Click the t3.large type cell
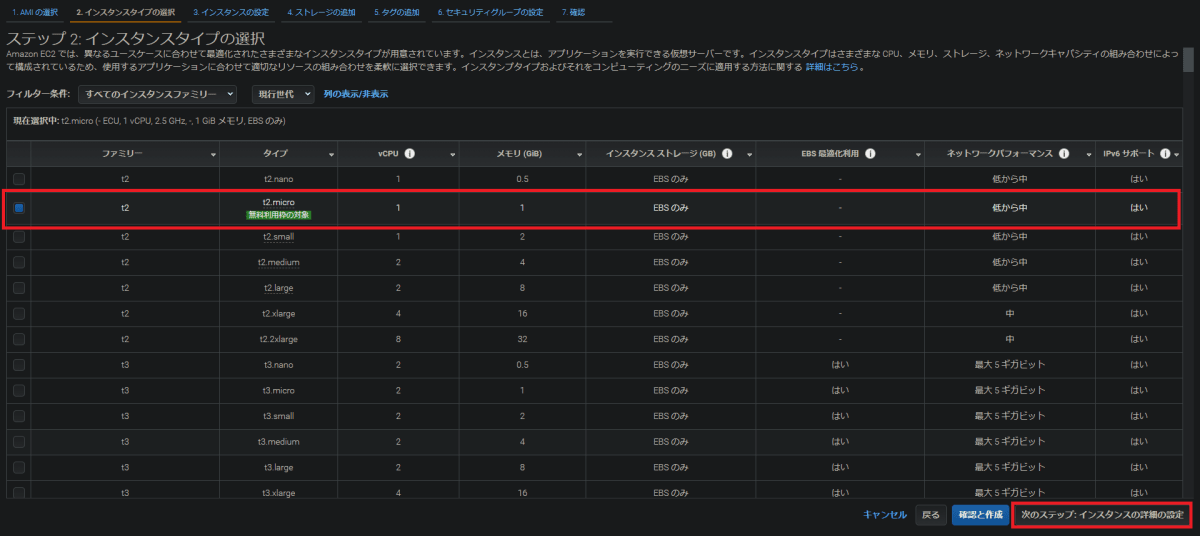This screenshot has height=536, width=1200. pyautogui.click(x=279, y=466)
